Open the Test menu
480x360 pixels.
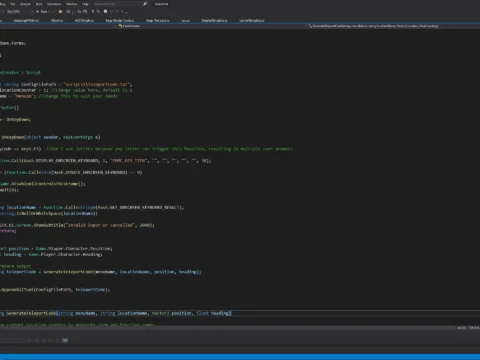(13, 4)
